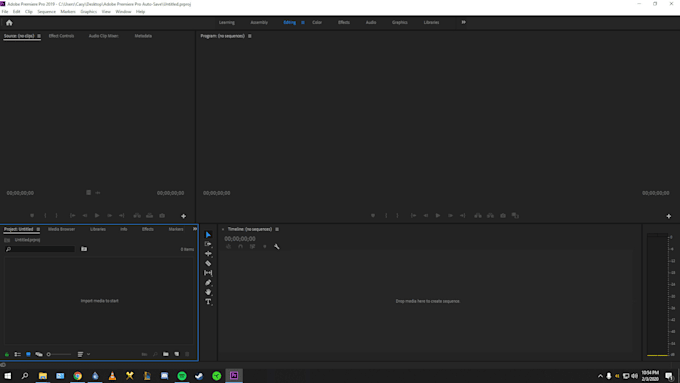Toggle project writable green lock icon

(x=7, y=354)
